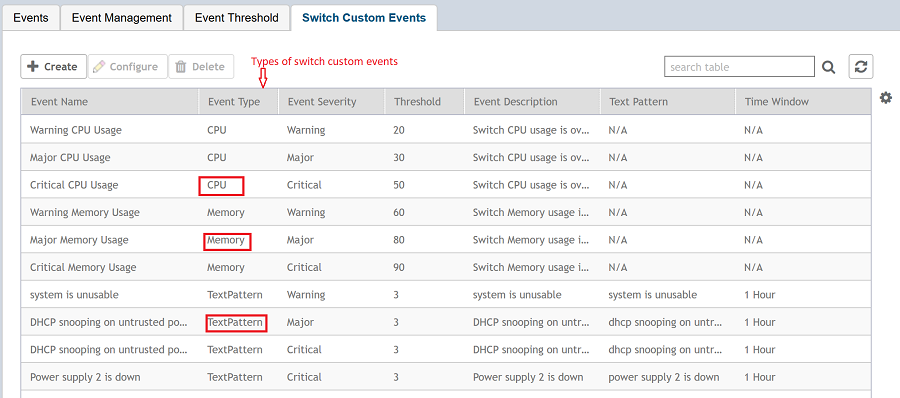900x398 pixels.
Task: Select the Critical CPU Usage row
Action: [446, 185]
